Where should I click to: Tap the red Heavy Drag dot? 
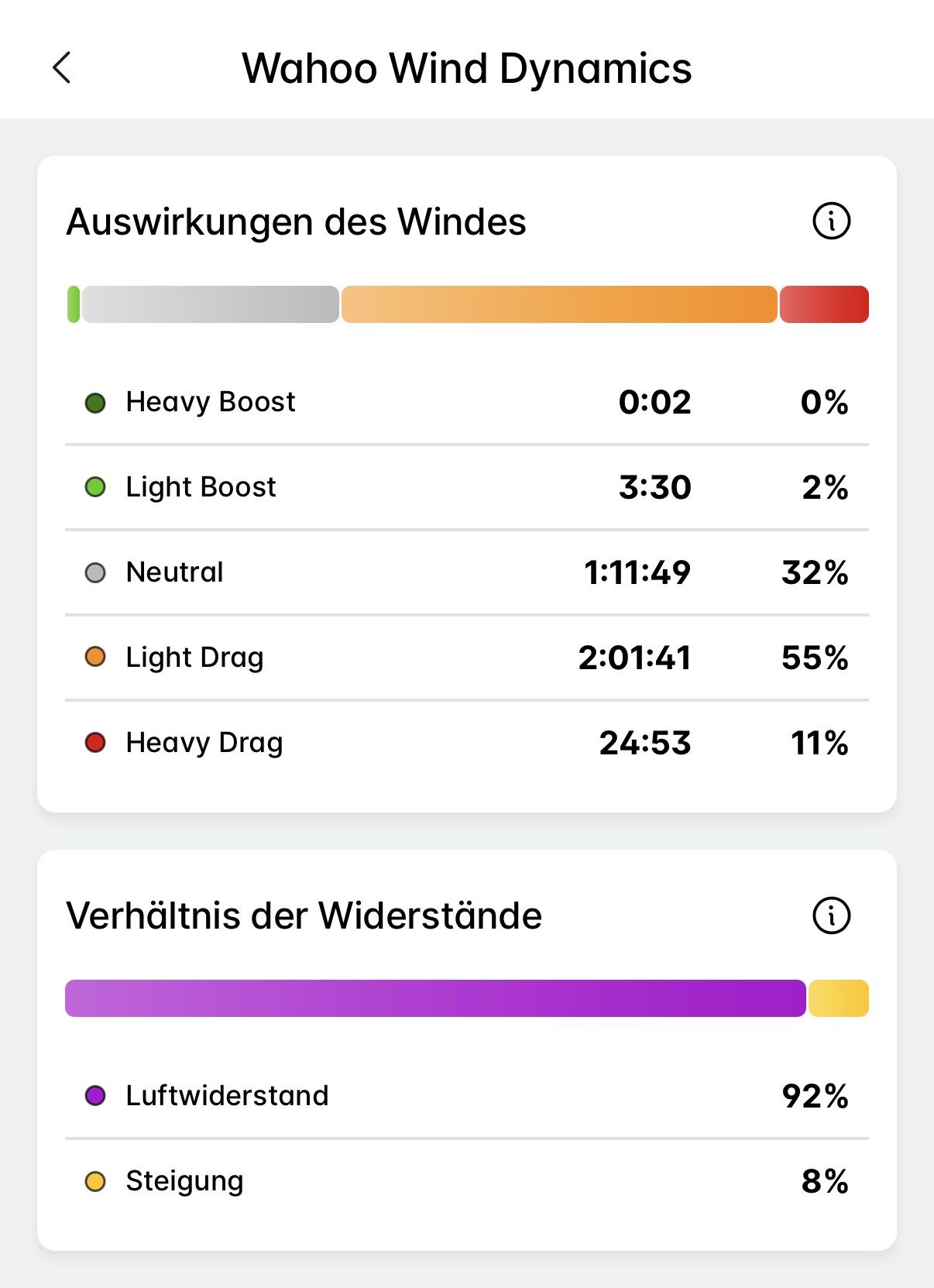tap(95, 743)
